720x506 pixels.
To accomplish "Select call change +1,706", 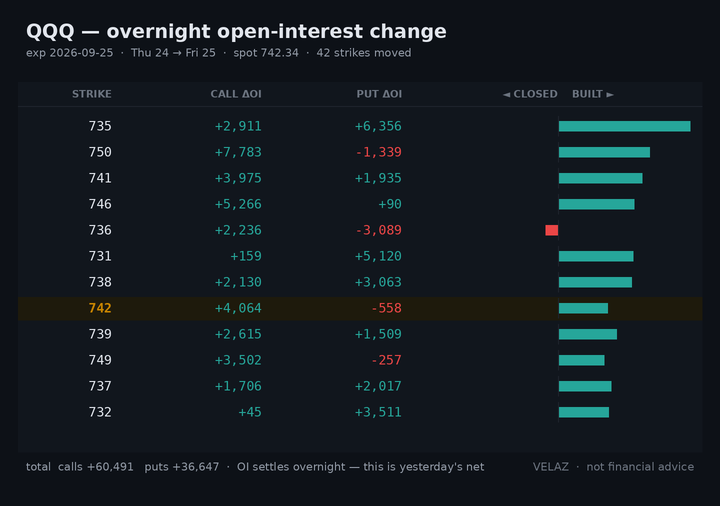I will [238, 386].
